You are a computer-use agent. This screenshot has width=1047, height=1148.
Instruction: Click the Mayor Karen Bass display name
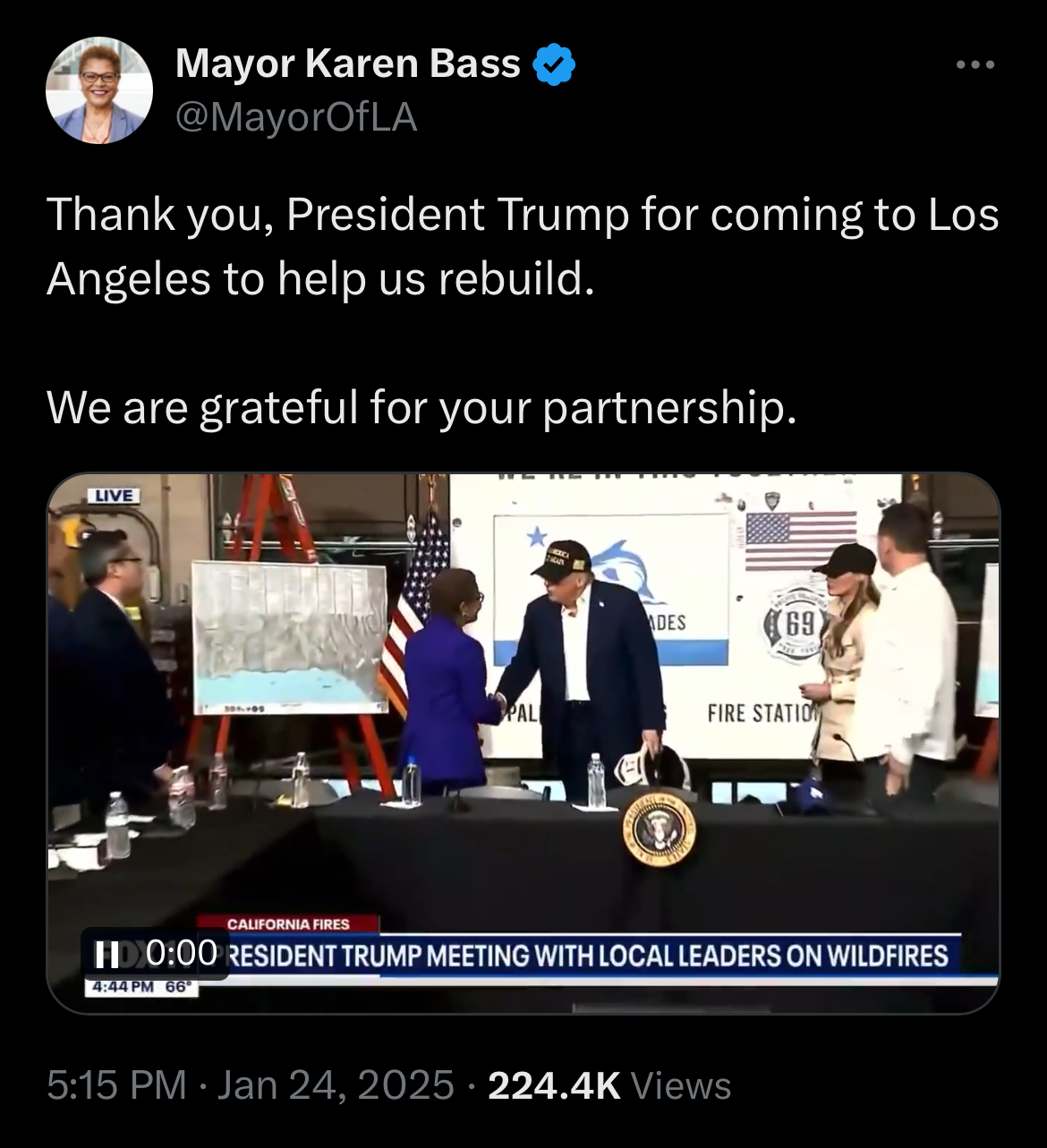[x=347, y=64]
